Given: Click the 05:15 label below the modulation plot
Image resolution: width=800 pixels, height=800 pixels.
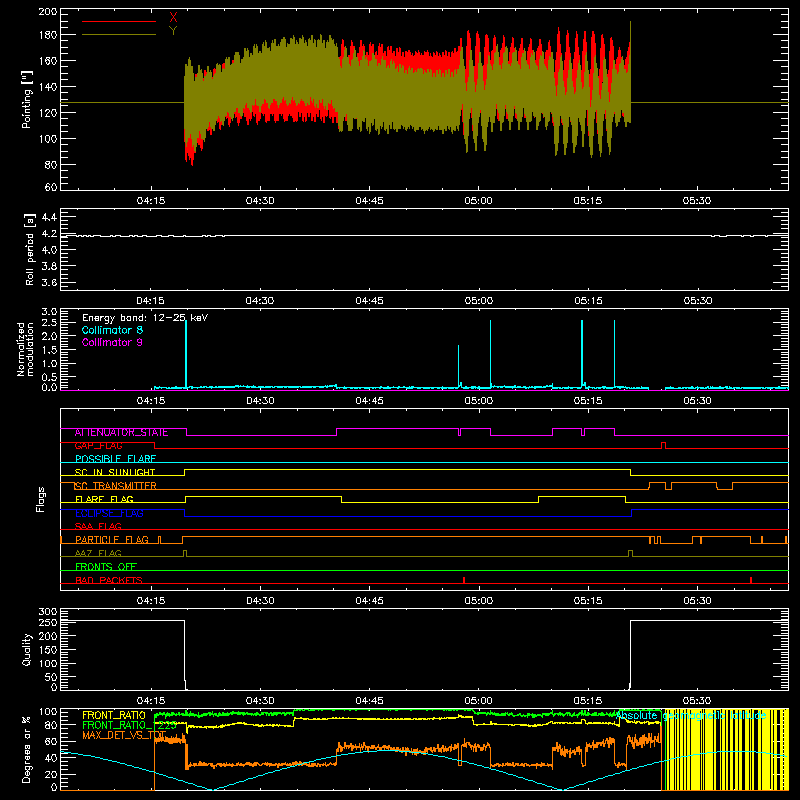Looking at the screenshot, I should 588,401.
